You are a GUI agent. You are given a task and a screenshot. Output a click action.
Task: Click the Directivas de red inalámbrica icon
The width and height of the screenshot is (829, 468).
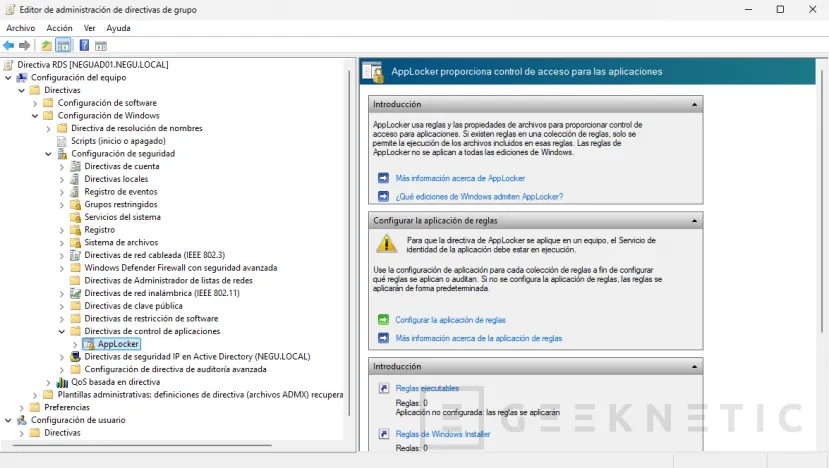click(x=76, y=293)
